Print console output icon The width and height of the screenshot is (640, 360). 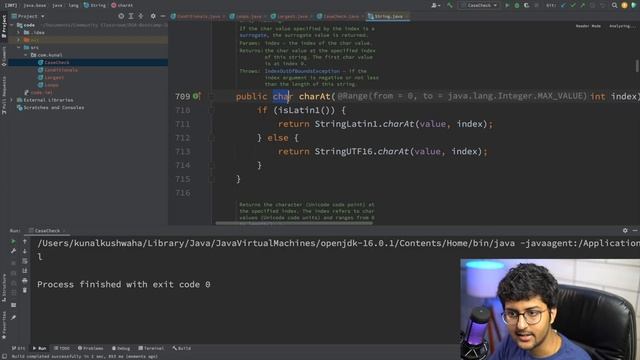coord(25,281)
